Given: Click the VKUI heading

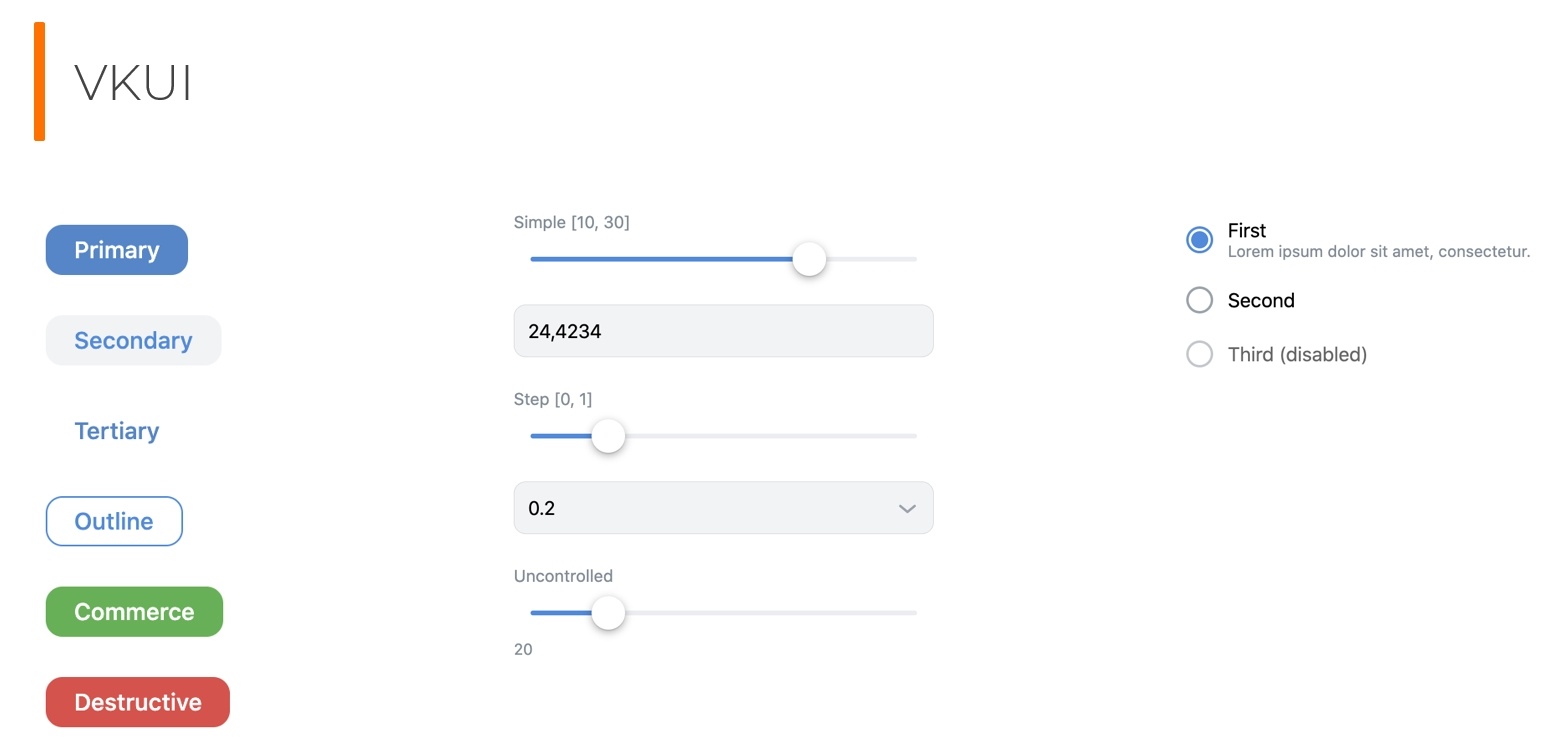Looking at the screenshot, I should pyautogui.click(x=133, y=83).
